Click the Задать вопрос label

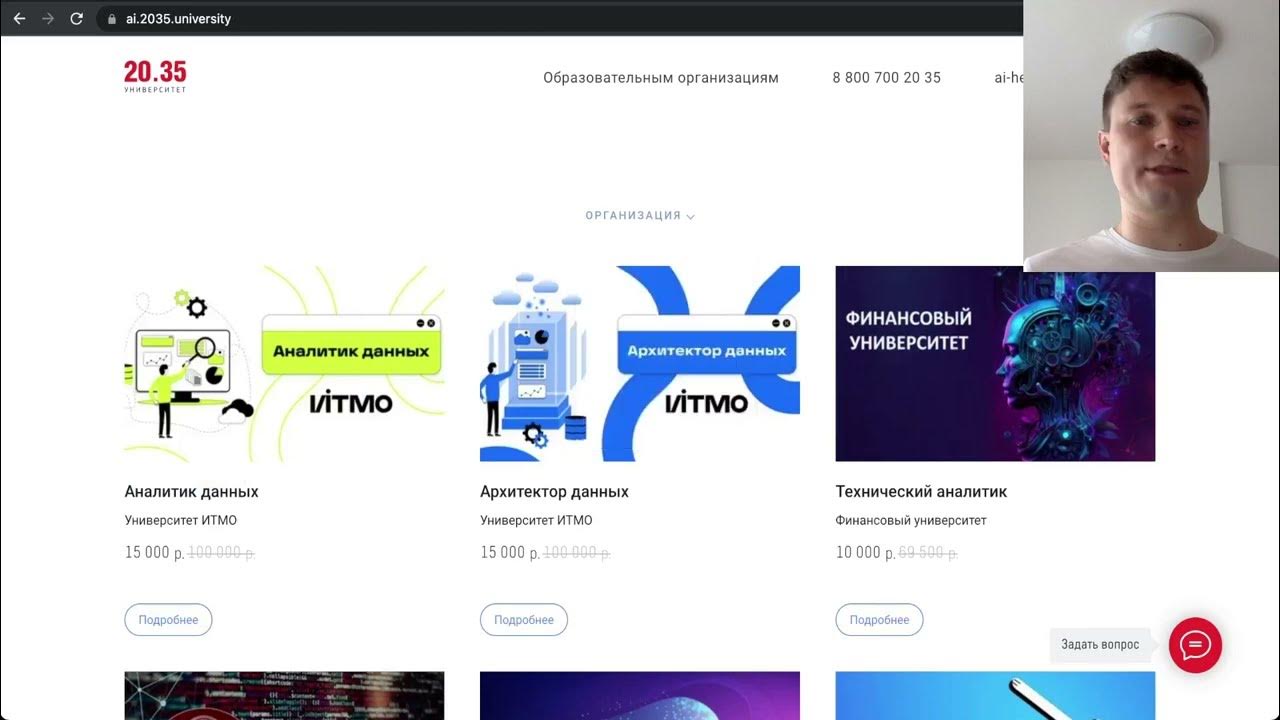click(1100, 645)
